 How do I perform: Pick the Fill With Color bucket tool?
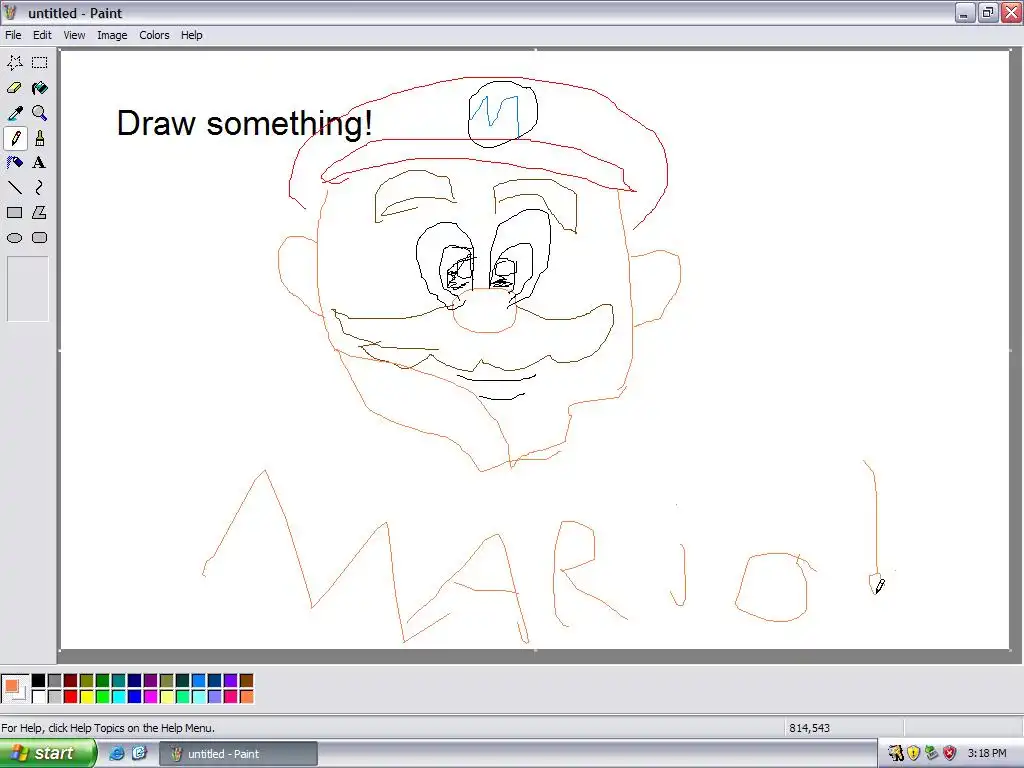point(40,88)
